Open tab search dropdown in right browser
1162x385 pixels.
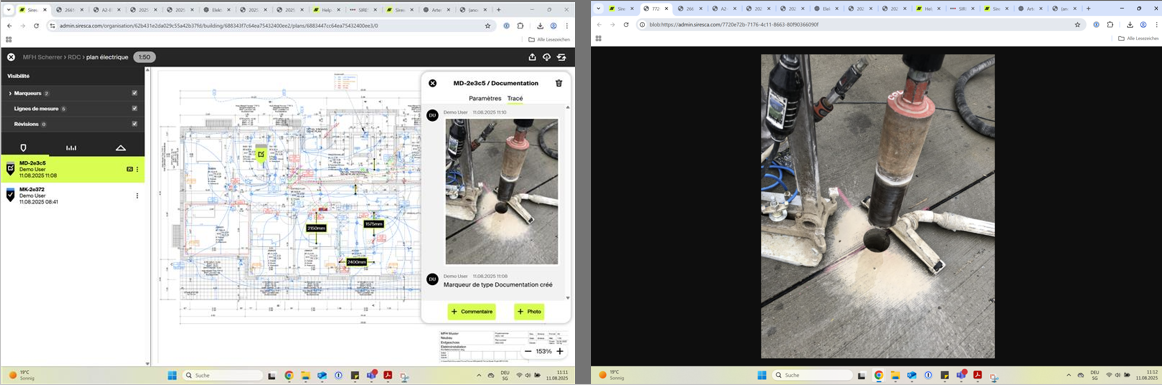pos(599,8)
